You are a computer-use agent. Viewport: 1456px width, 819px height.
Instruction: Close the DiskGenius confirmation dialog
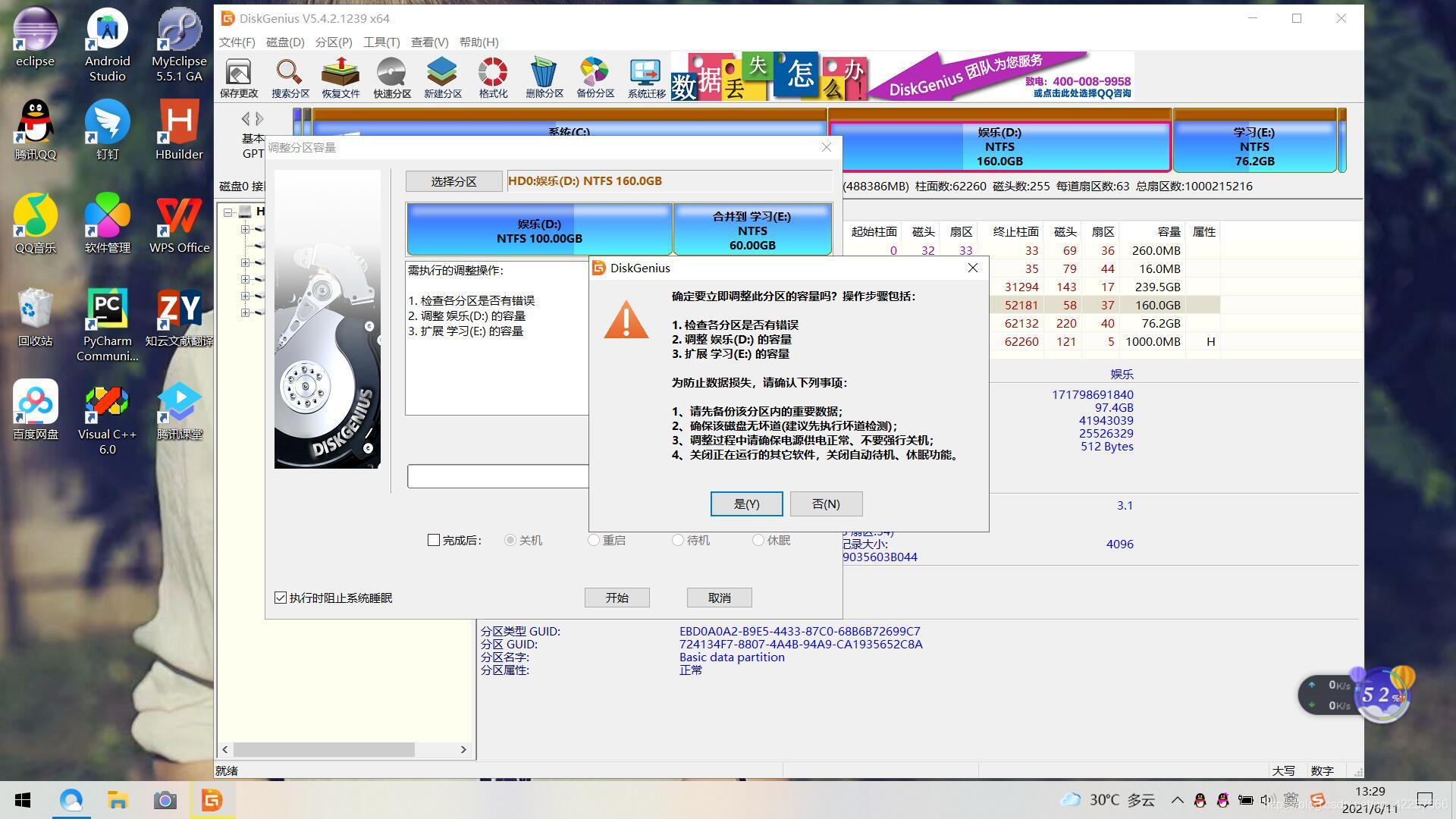pos(973,268)
